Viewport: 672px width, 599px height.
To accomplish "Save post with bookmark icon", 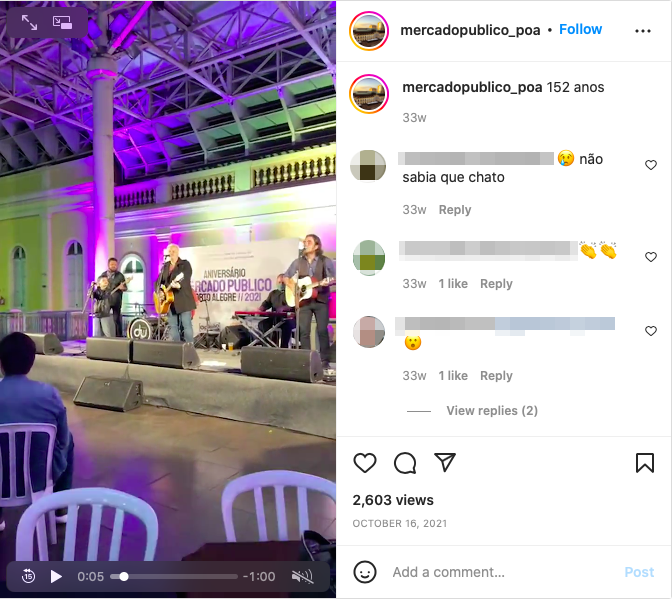I will [645, 463].
